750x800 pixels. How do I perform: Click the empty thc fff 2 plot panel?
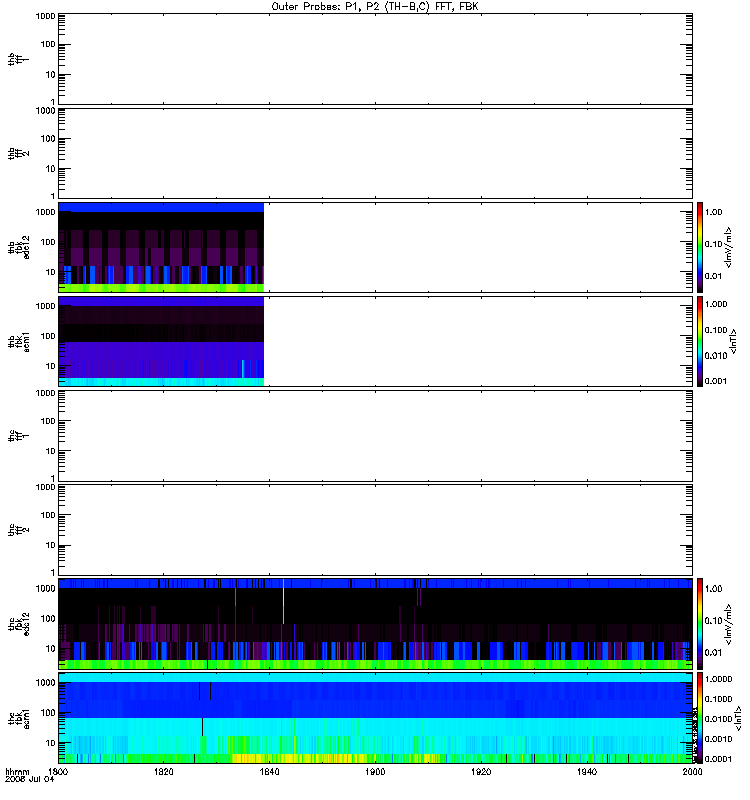[375, 530]
